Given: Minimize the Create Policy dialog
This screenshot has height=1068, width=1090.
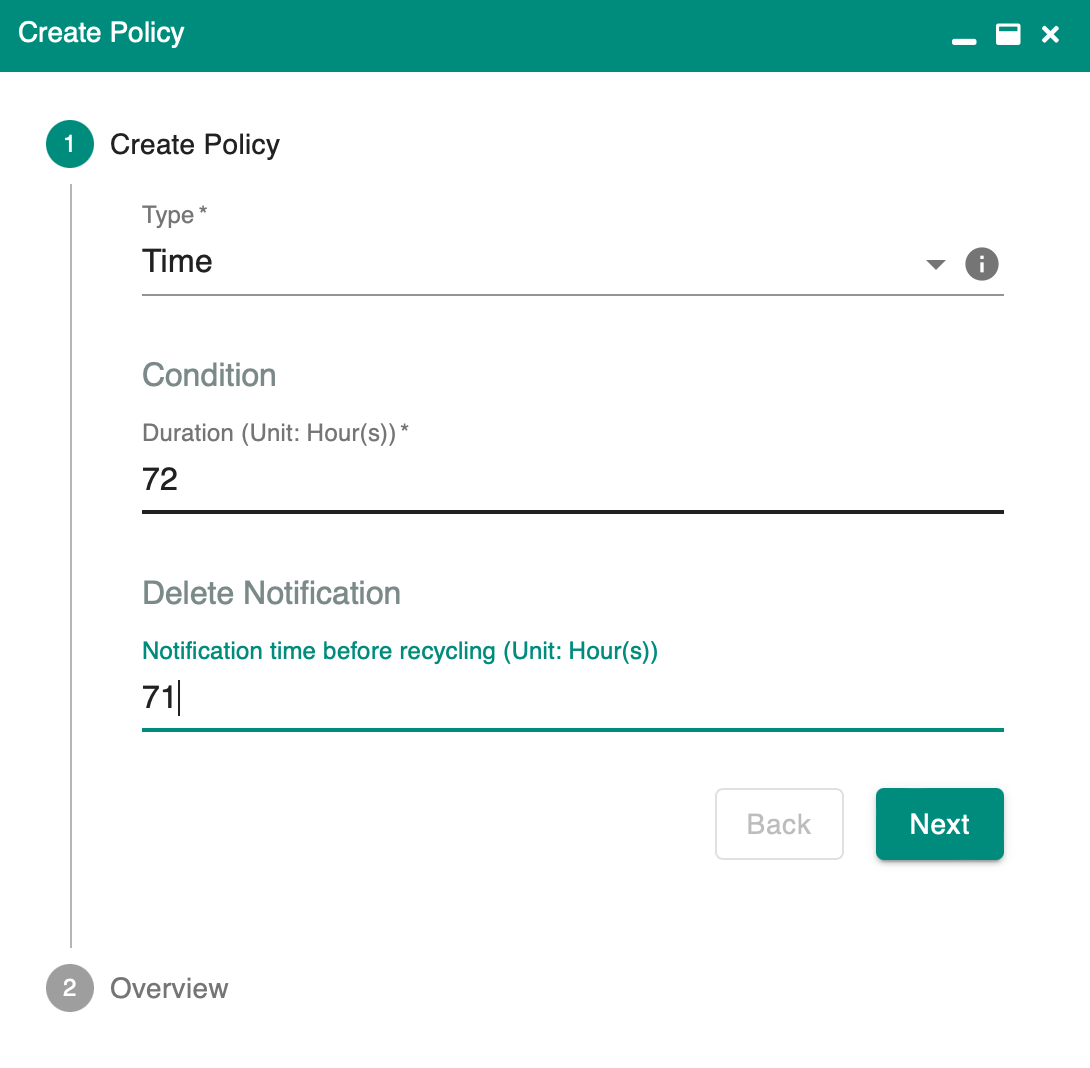Looking at the screenshot, I should pos(963,41).
